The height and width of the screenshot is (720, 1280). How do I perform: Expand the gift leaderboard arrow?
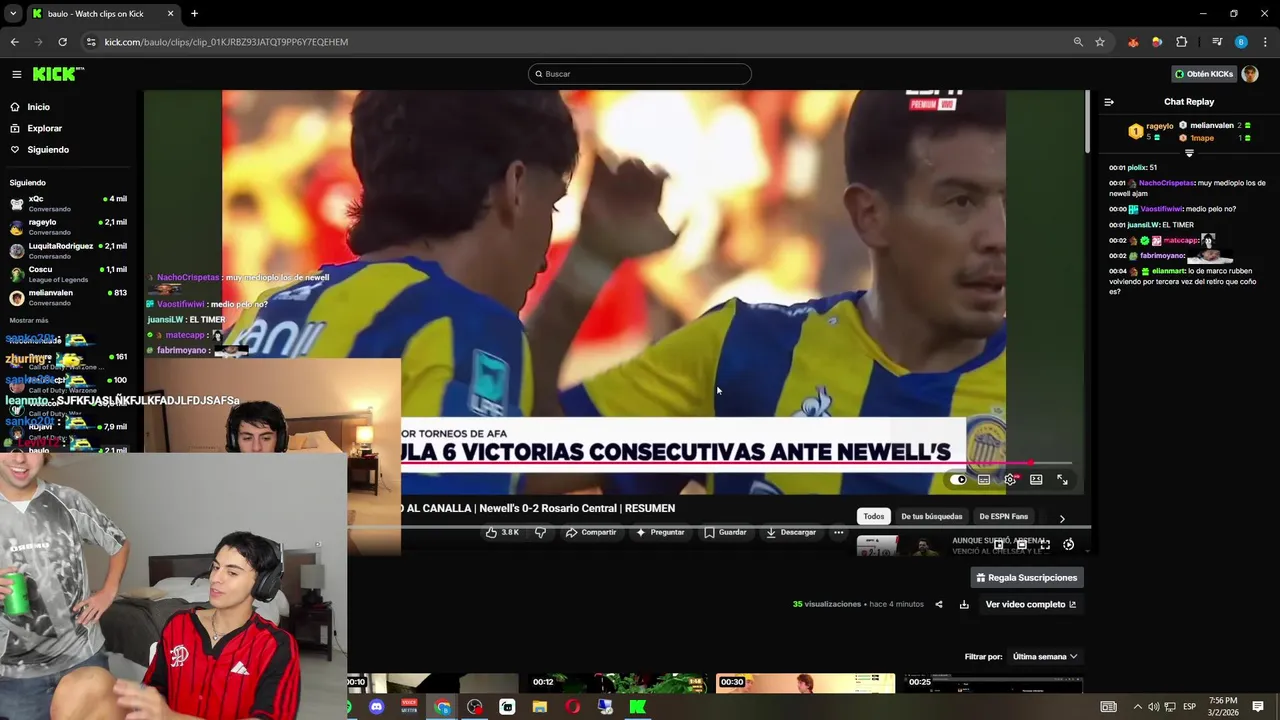pyautogui.click(x=1189, y=153)
